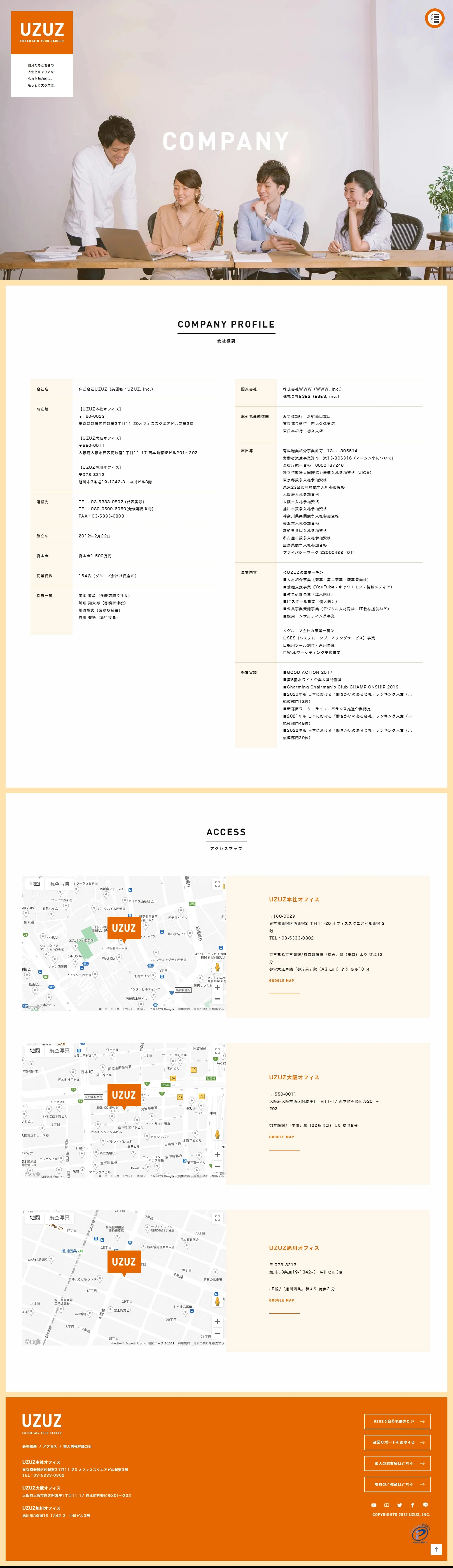
Task: Click the アクセス footer navigation link
Action: click(x=50, y=1446)
